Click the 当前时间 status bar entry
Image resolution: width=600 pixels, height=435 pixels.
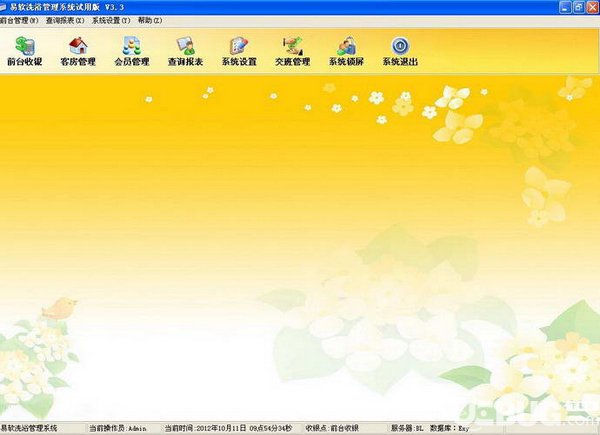pyautogui.click(x=228, y=428)
